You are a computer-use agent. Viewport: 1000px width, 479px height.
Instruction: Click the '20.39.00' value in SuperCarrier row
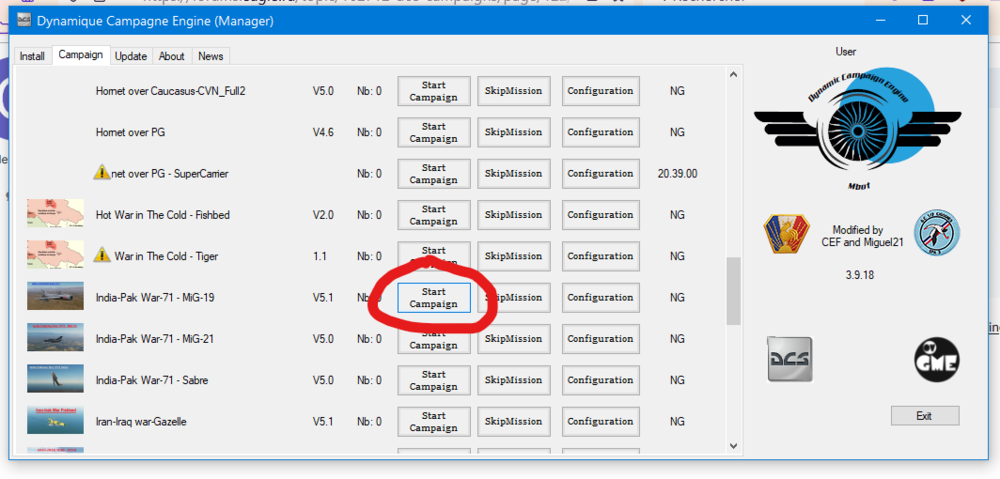tap(677, 173)
